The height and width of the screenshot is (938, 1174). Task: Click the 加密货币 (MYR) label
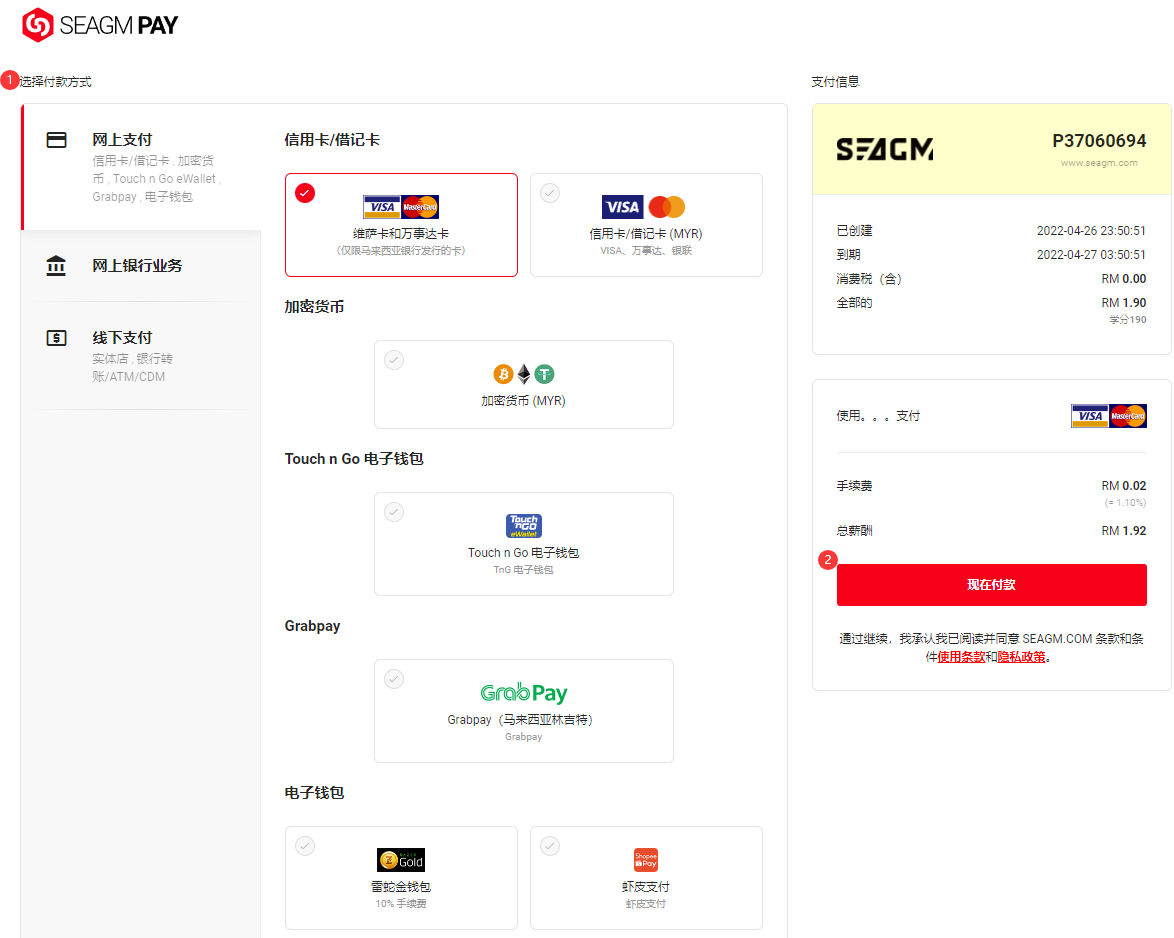pyautogui.click(x=523, y=401)
